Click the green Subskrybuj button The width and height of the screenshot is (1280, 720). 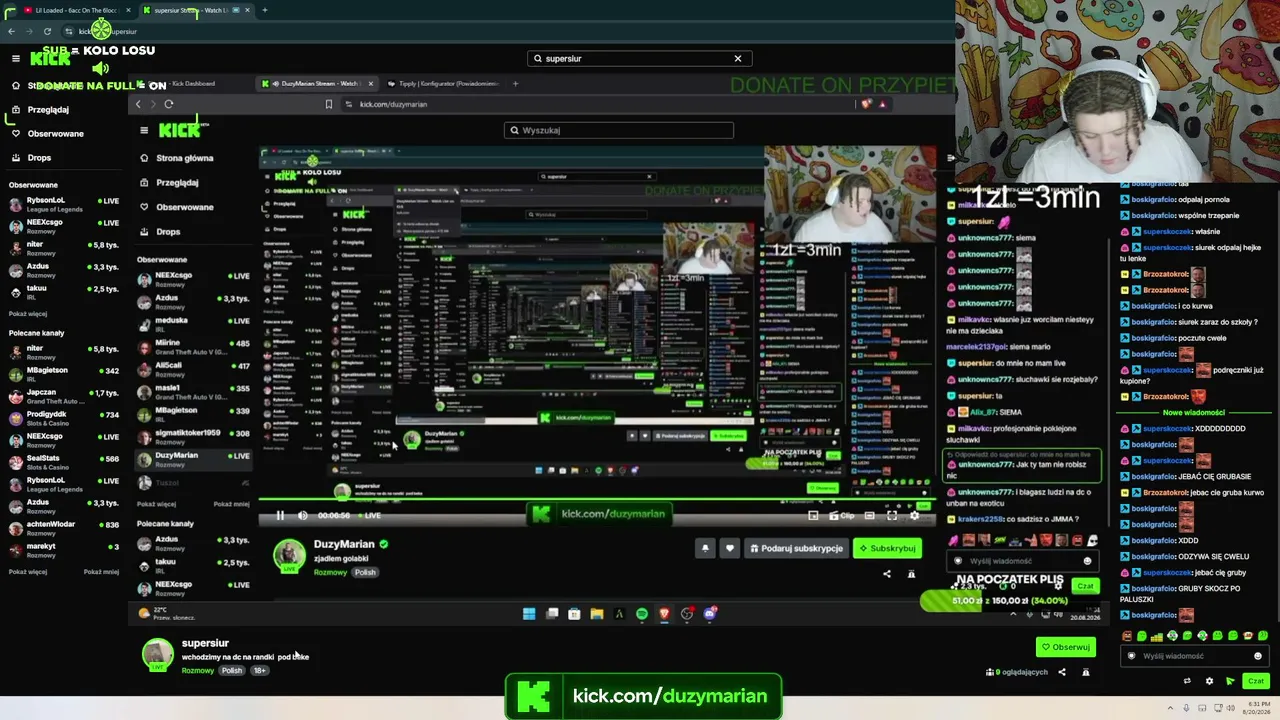coord(887,548)
